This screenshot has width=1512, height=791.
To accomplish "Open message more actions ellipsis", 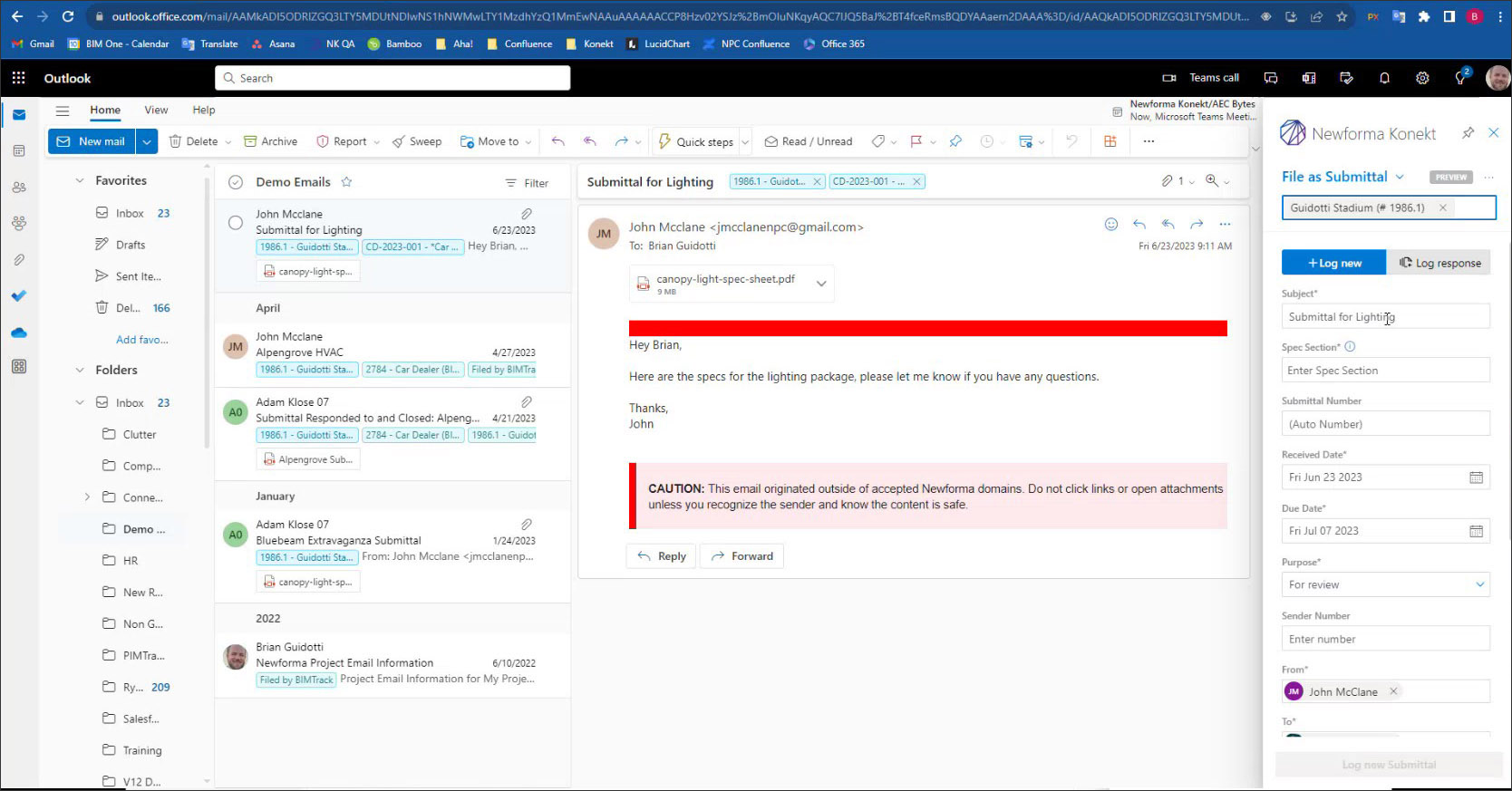I will tap(1225, 224).
